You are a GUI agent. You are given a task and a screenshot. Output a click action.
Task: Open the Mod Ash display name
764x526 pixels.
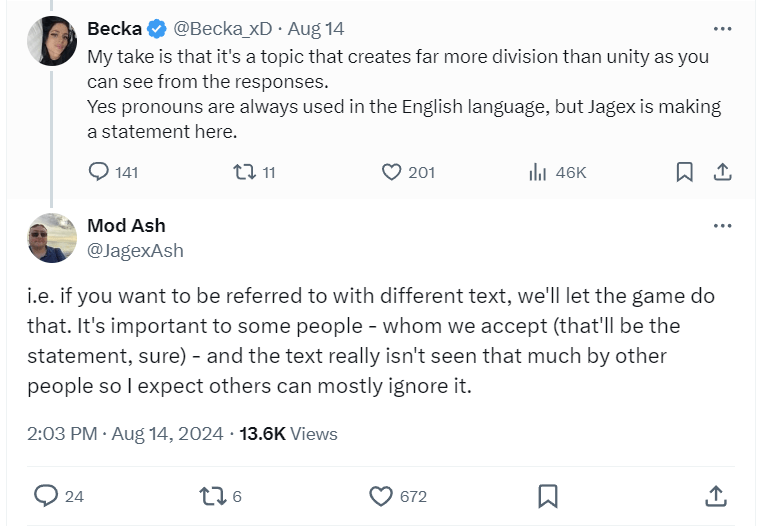(x=126, y=226)
